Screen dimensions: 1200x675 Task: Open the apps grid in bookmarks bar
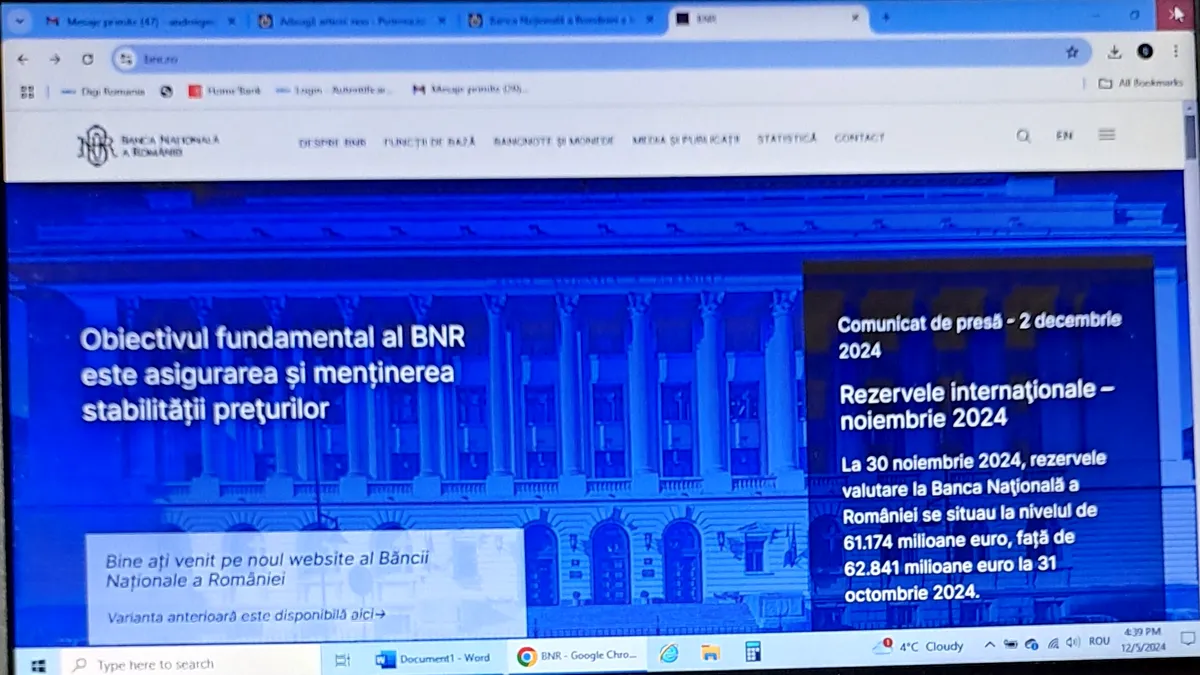point(27,91)
